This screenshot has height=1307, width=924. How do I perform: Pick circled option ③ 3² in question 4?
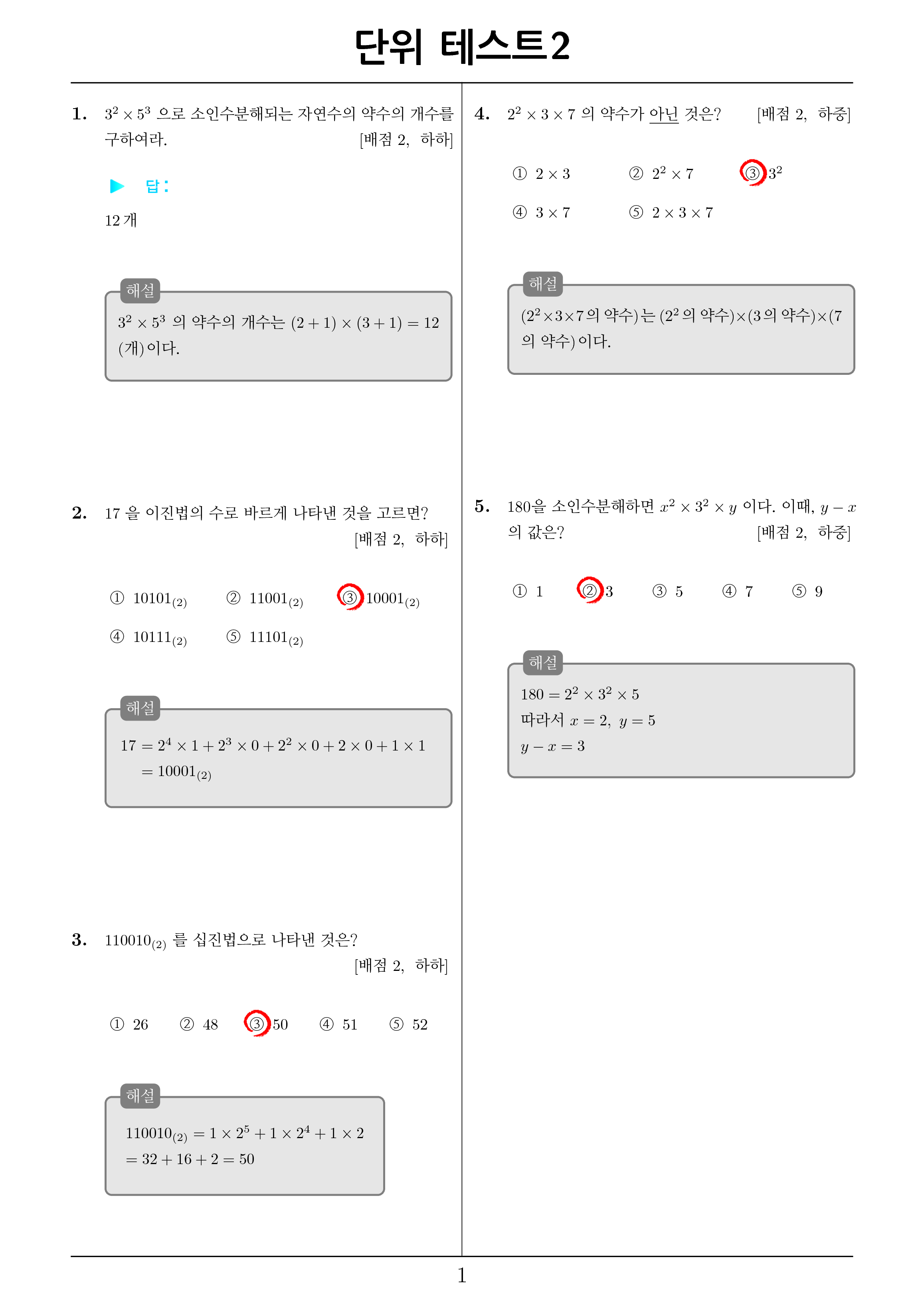(761, 172)
